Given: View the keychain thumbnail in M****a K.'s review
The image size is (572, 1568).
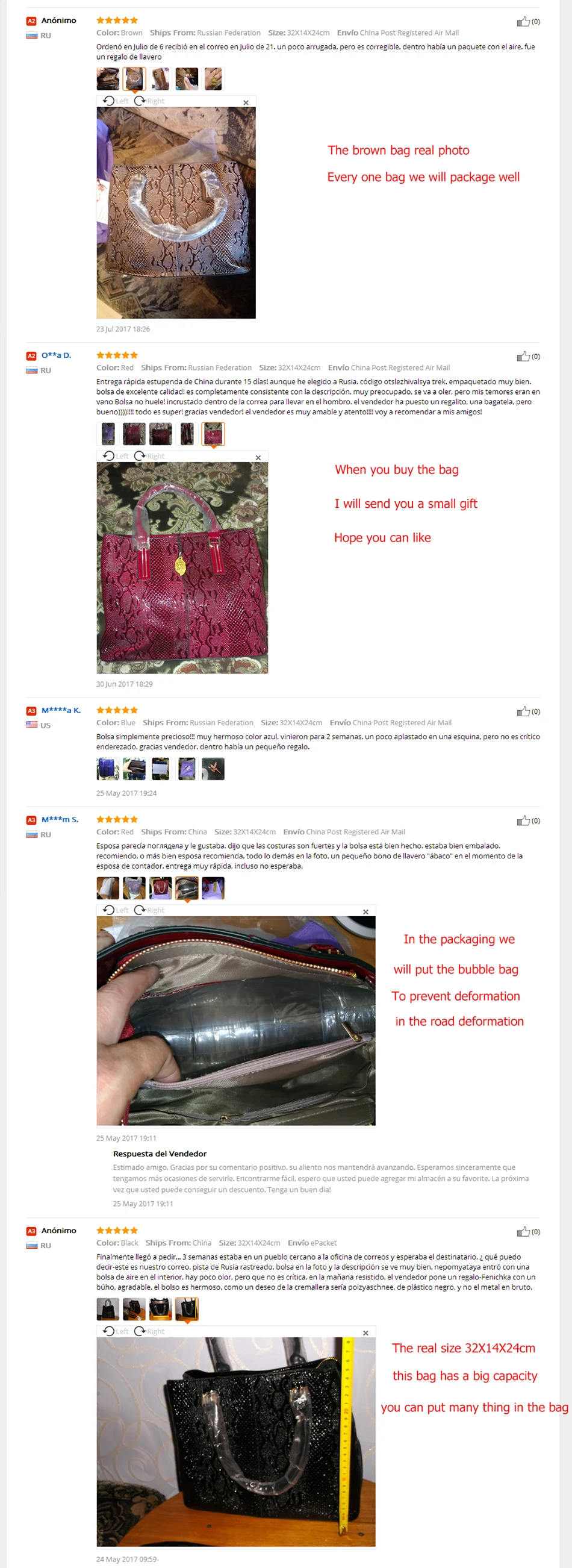Looking at the screenshot, I should pyautogui.click(x=213, y=769).
